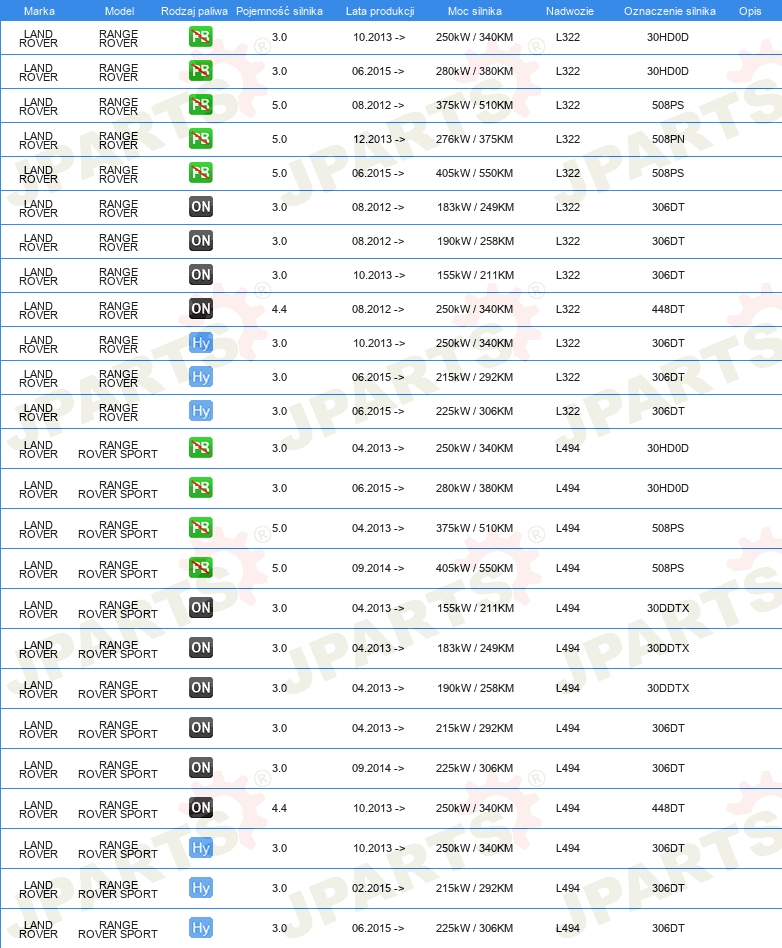Select 448DT engine code in L322 row
This screenshot has height=948, width=782.
[668, 309]
